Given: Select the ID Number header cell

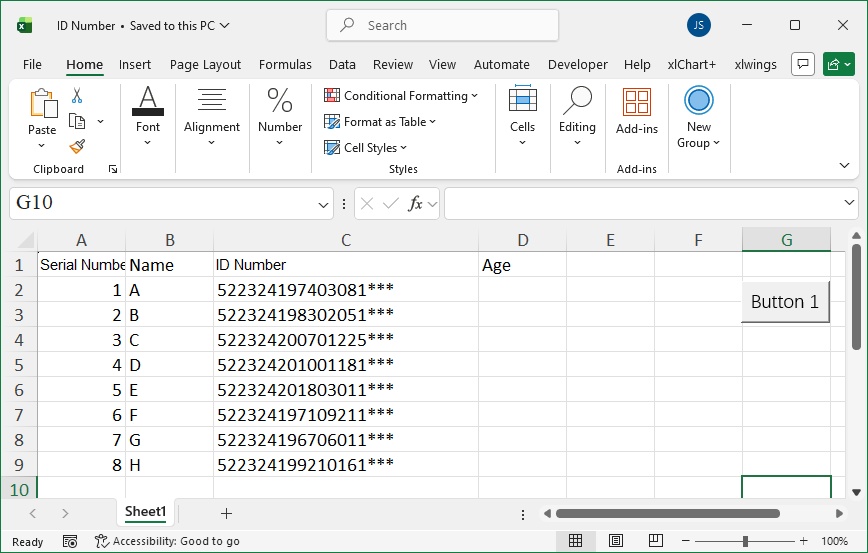Looking at the screenshot, I should click(345, 265).
